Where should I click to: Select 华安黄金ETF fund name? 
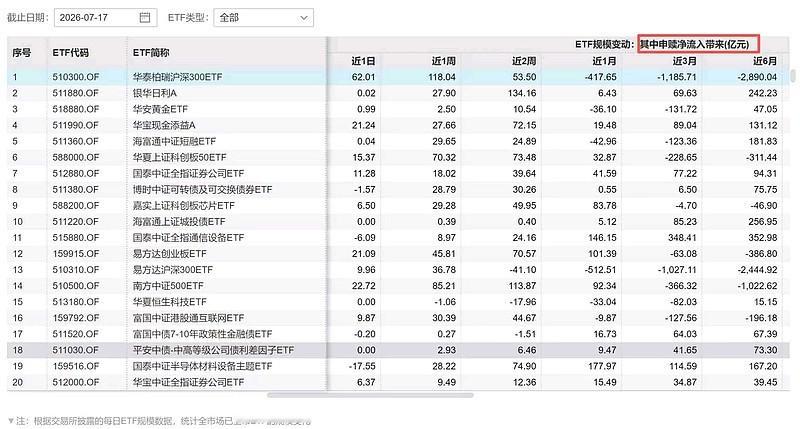(160, 109)
